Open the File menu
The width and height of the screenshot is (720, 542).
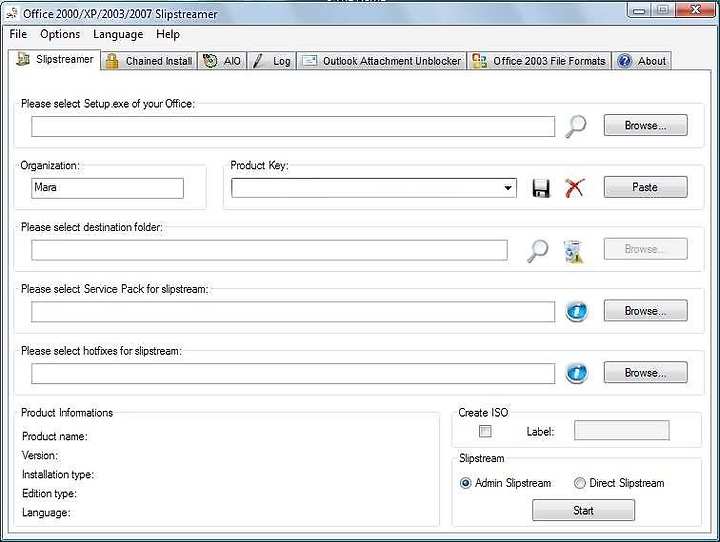(x=18, y=34)
